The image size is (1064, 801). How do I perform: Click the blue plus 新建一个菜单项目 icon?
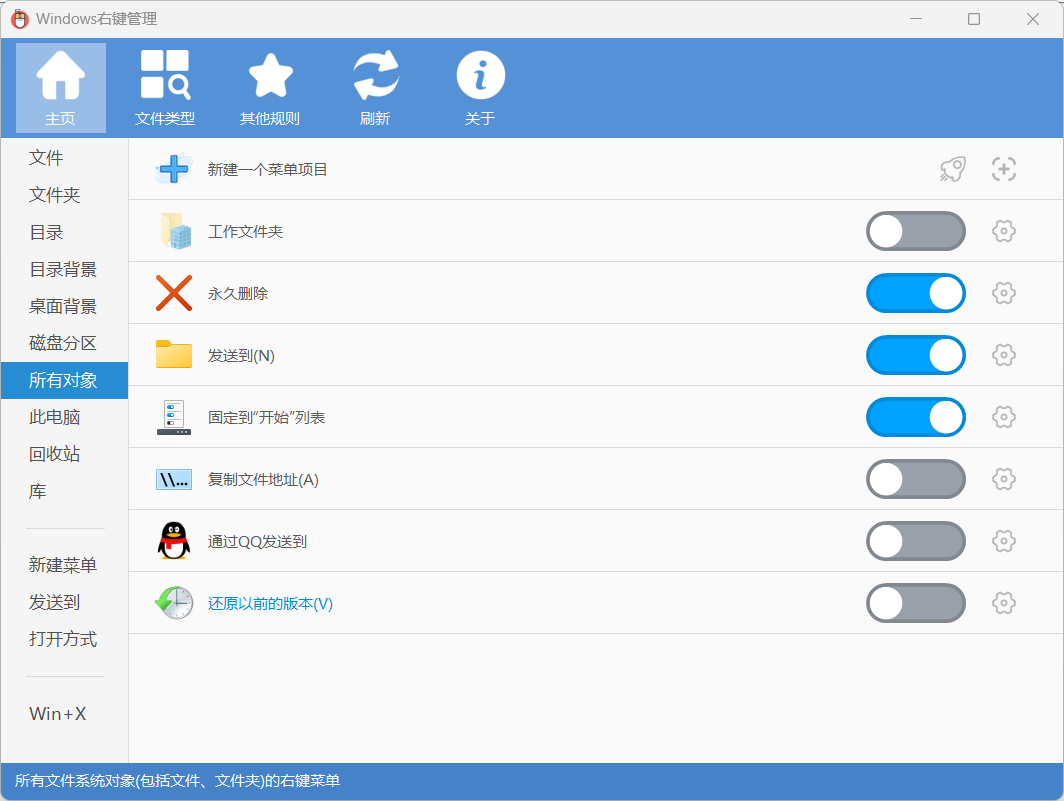[173, 169]
